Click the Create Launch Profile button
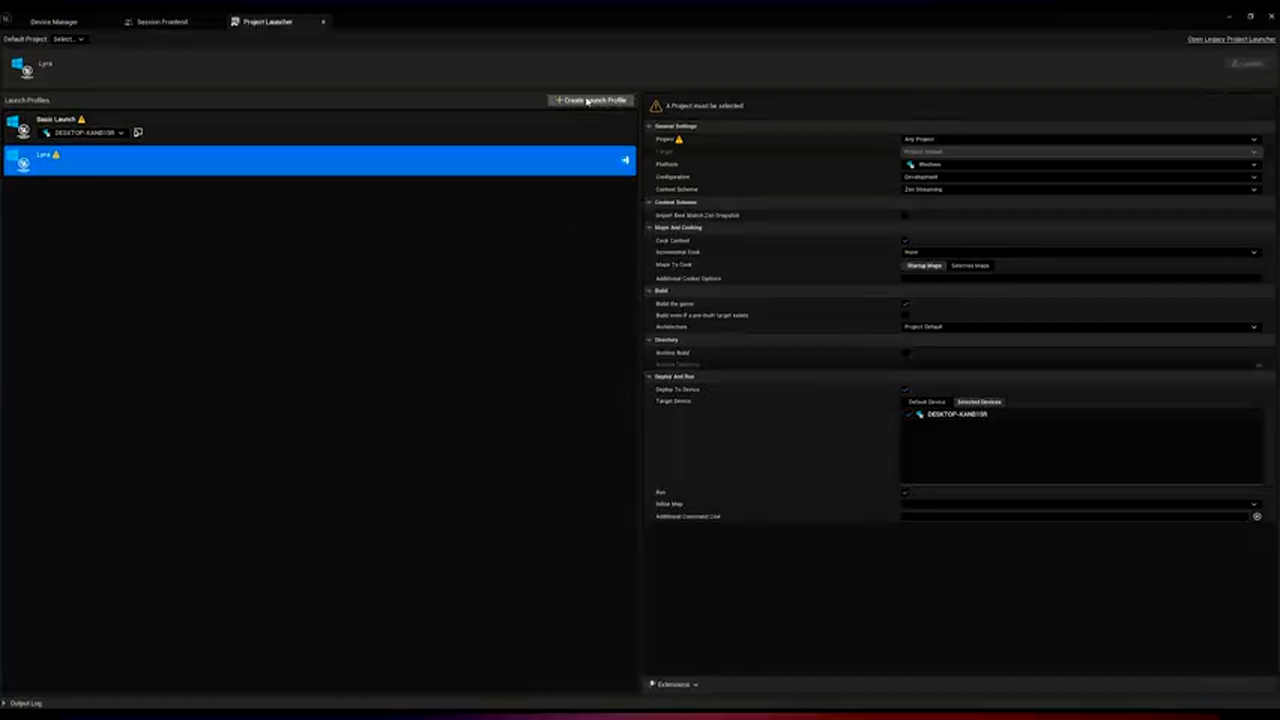The height and width of the screenshot is (720, 1280). pyautogui.click(x=590, y=100)
